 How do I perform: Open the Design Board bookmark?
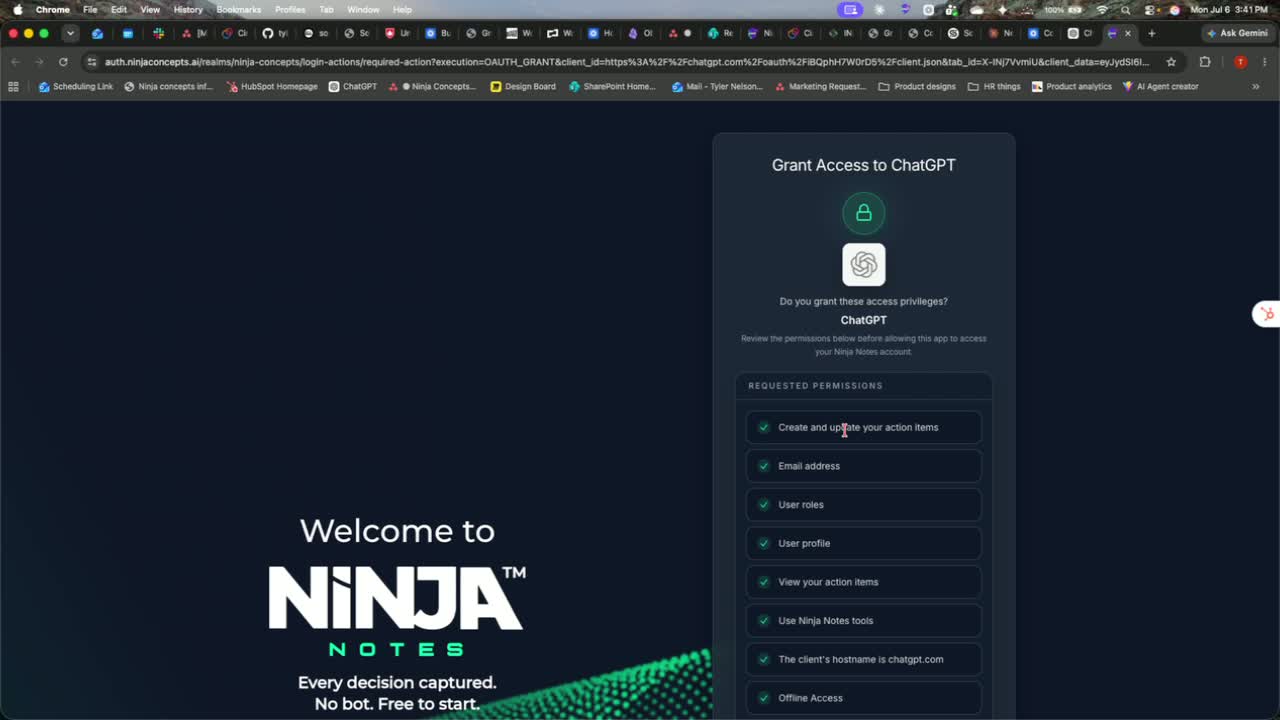(523, 87)
